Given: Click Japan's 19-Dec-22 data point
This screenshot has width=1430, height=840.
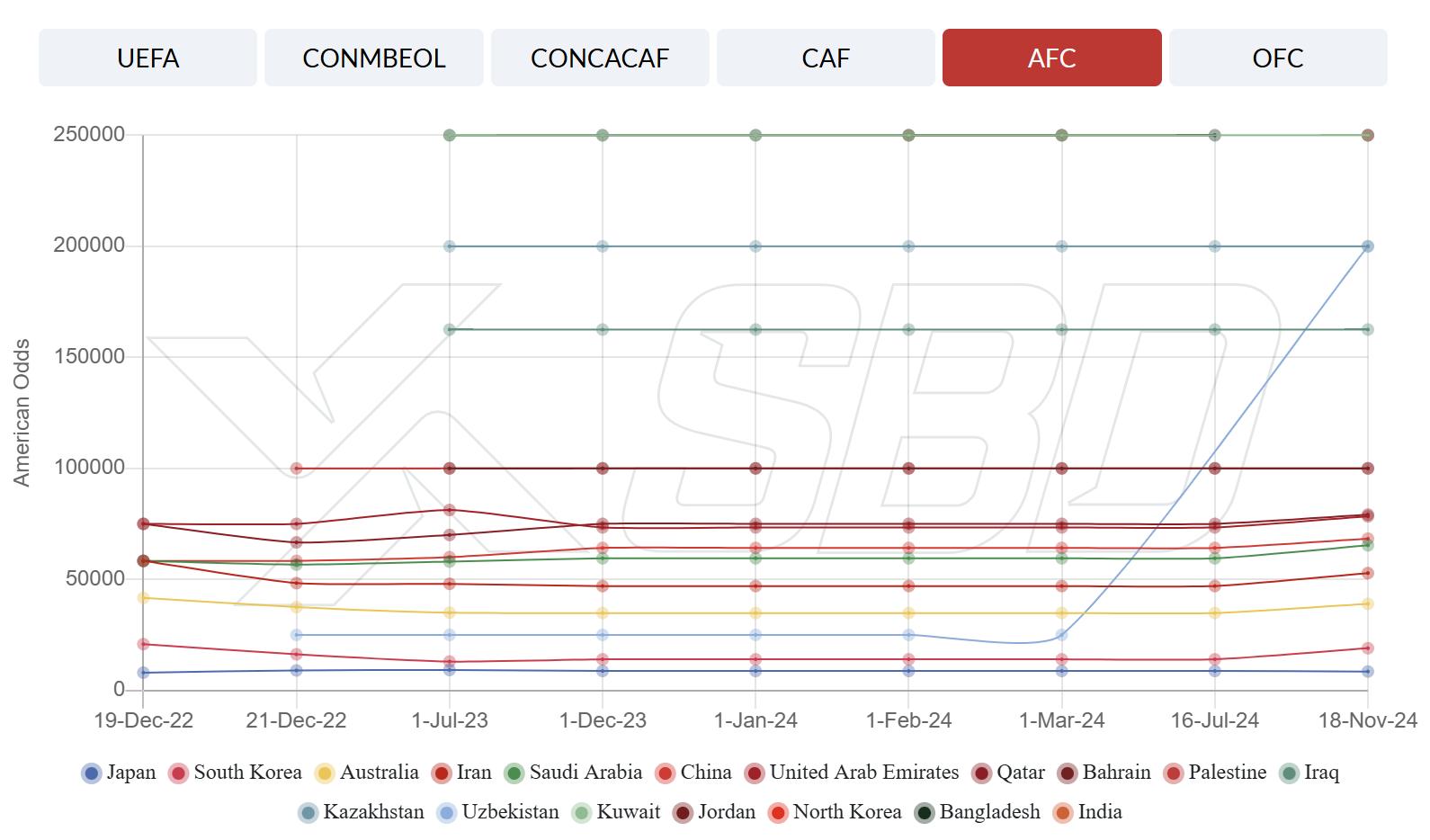Looking at the screenshot, I should coord(143,673).
